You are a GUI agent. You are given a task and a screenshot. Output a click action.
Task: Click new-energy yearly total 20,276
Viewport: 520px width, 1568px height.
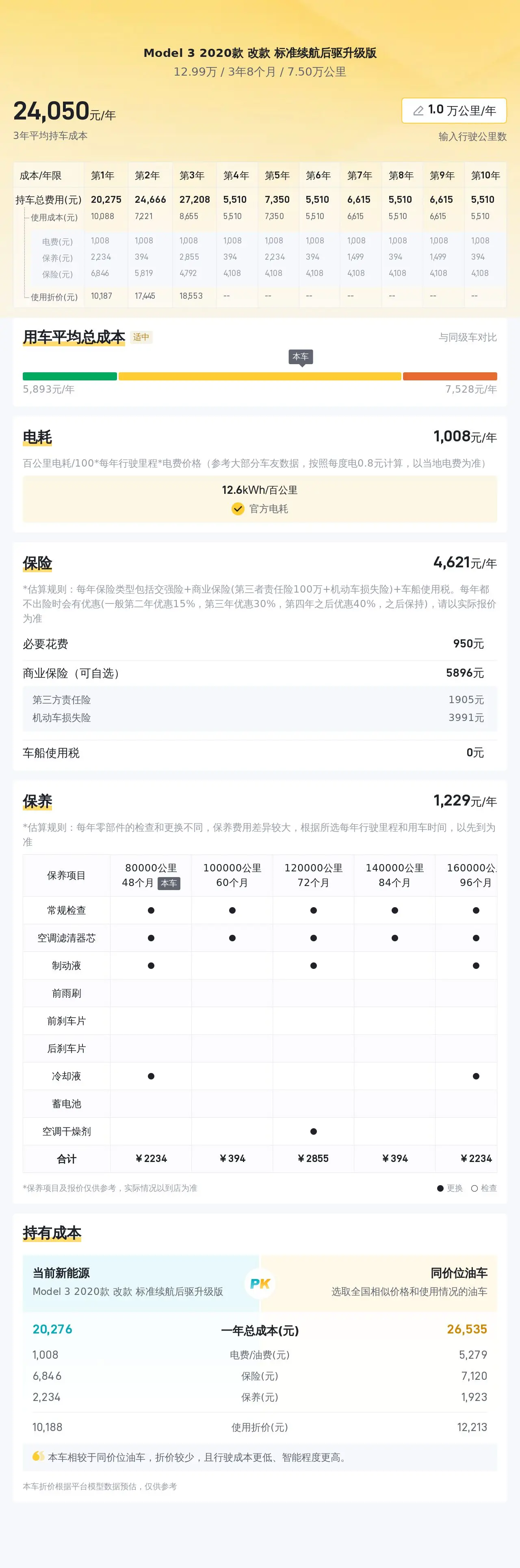coord(52,1329)
